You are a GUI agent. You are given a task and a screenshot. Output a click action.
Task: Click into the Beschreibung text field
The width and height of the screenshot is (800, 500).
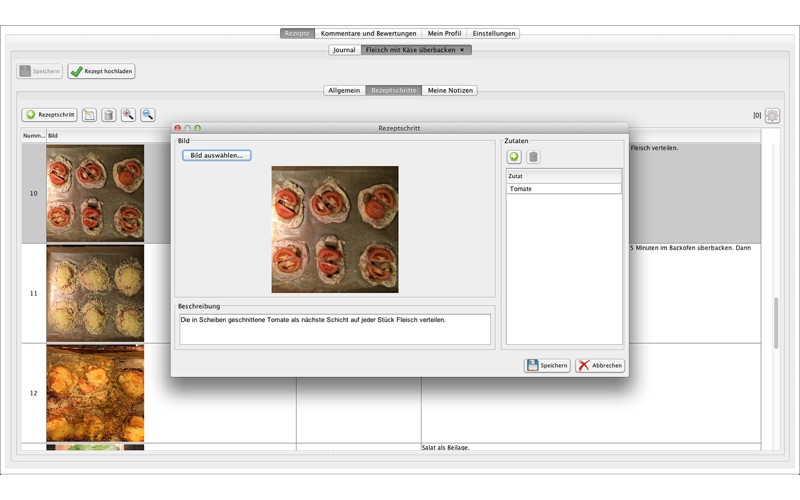point(335,329)
